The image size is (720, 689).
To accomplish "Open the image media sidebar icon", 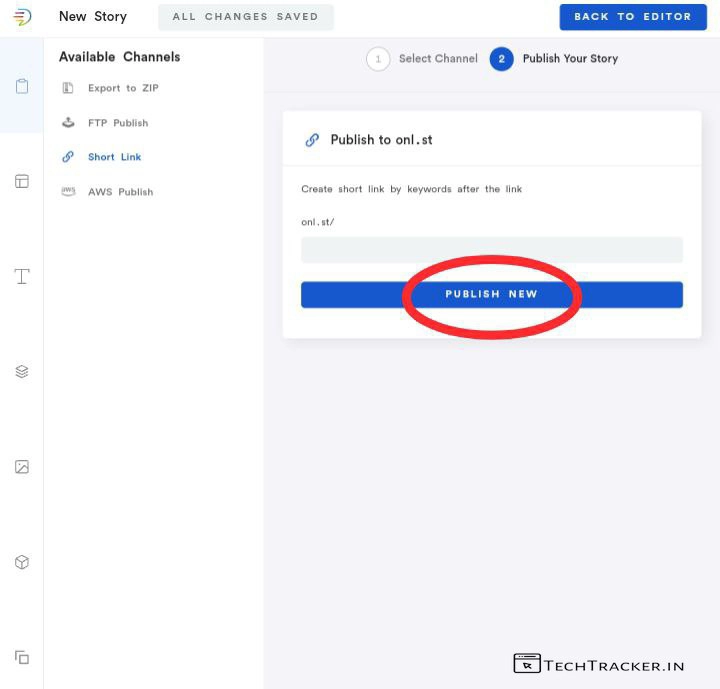I will click(x=22, y=467).
